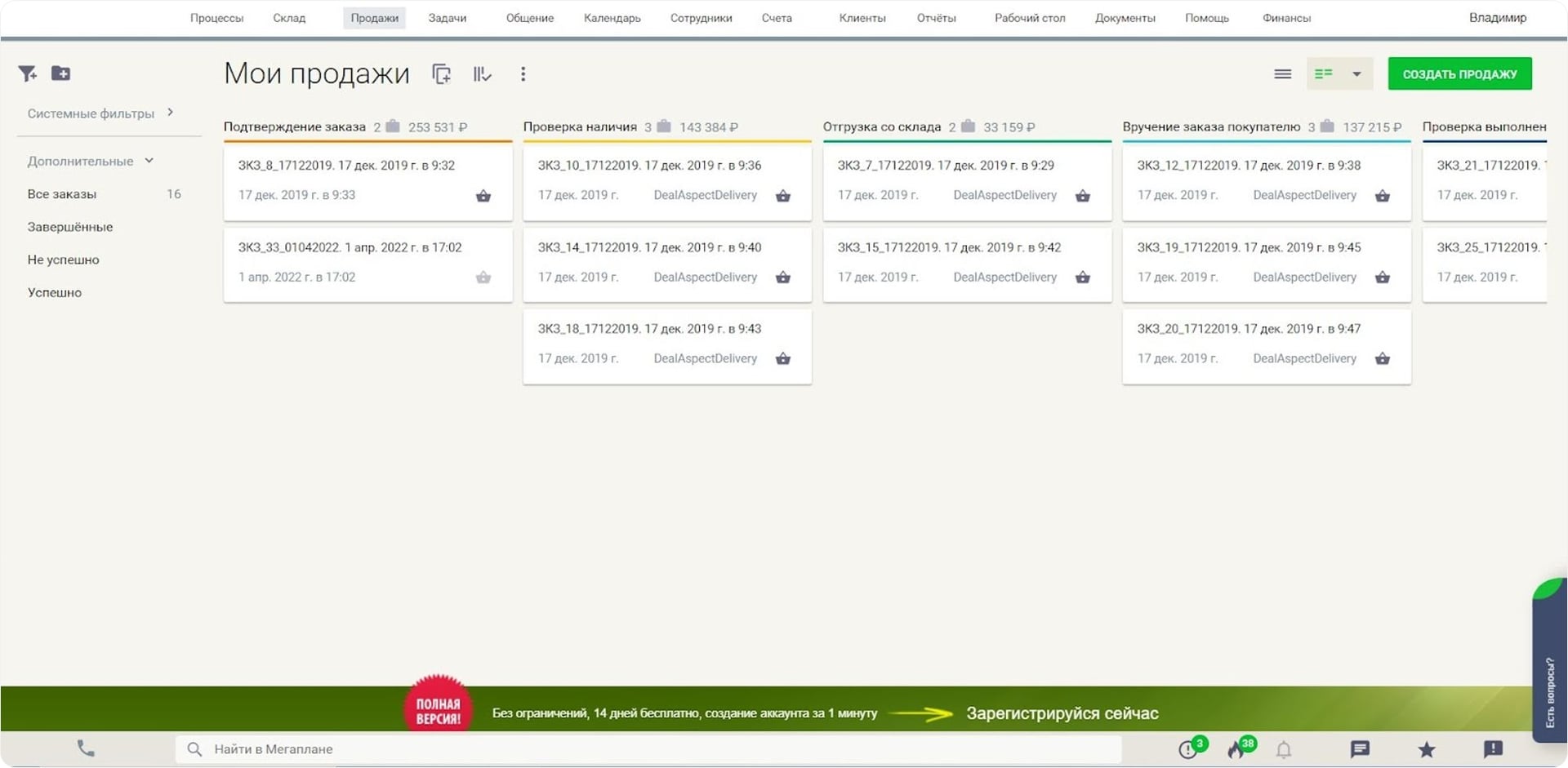Viewport: 1568px width, 768px height.
Task: Open the Отчёты menu item
Action: 936,18
